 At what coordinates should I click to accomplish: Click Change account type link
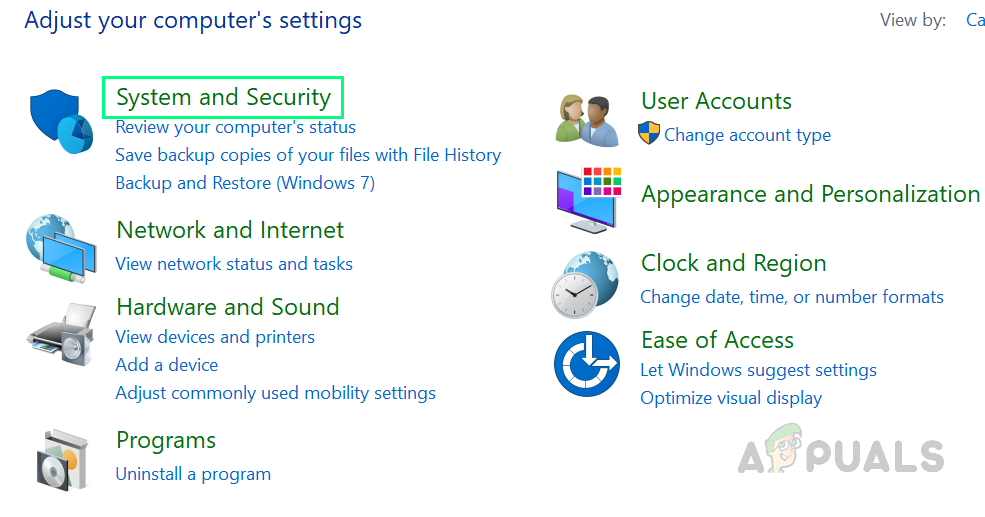(747, 135)
